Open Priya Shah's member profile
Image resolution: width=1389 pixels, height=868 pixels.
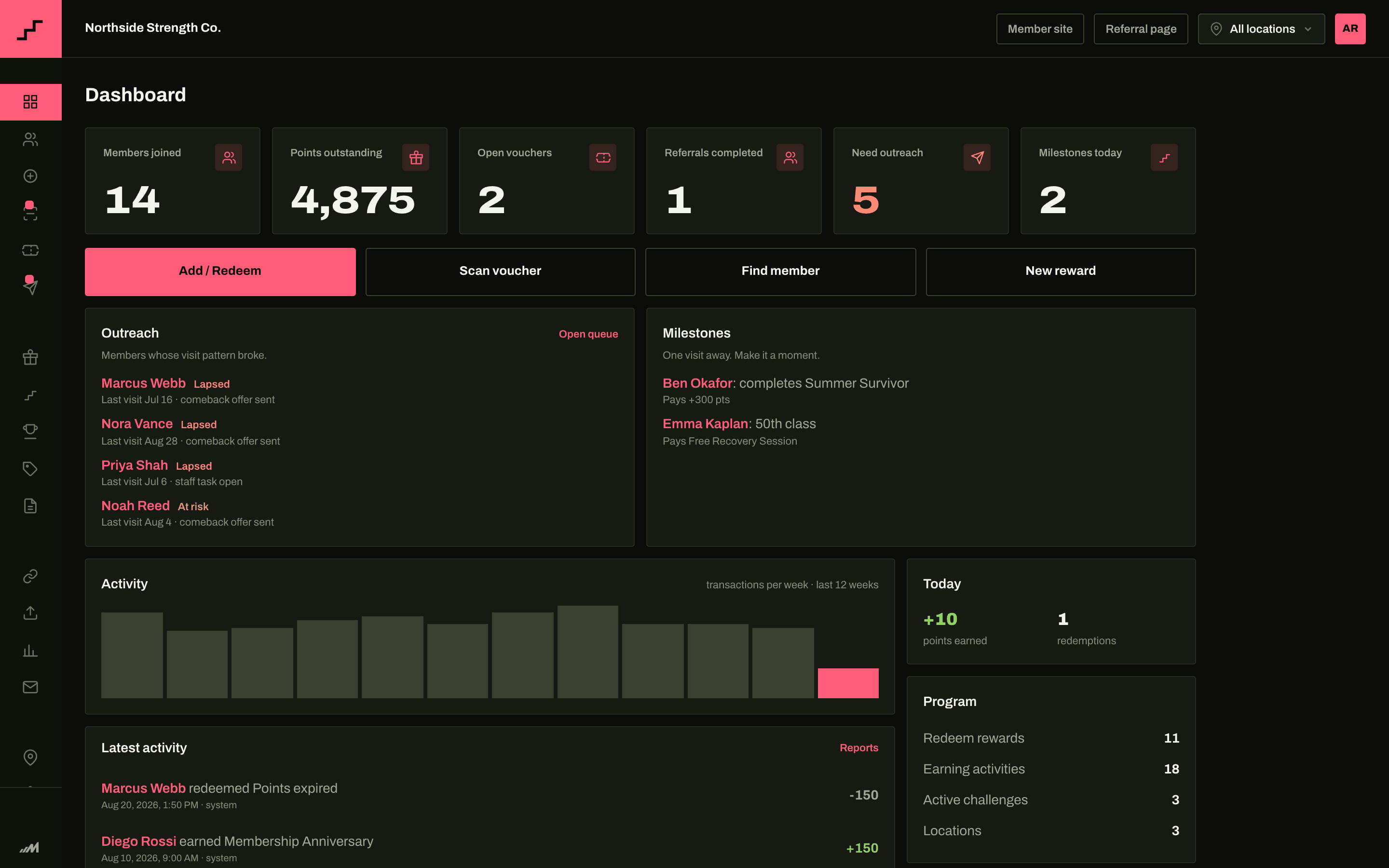tap(134, 465)
